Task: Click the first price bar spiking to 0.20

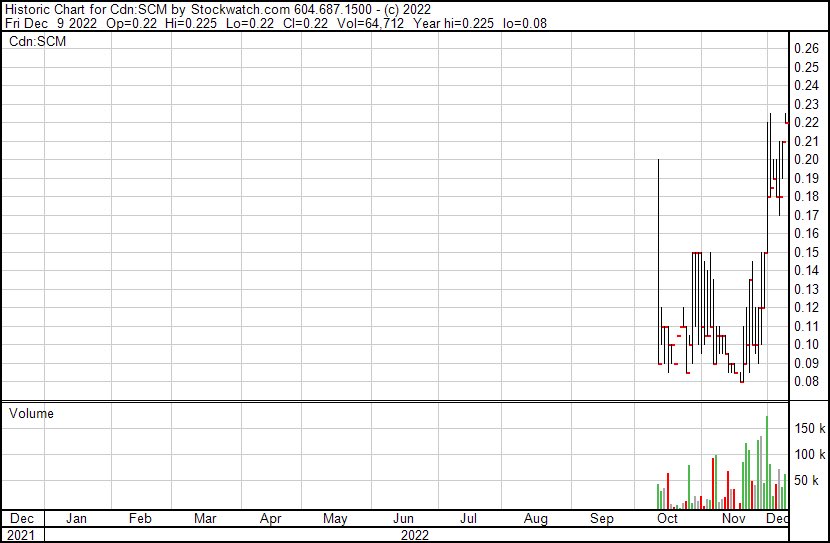Action: click(x=658, y=261)
